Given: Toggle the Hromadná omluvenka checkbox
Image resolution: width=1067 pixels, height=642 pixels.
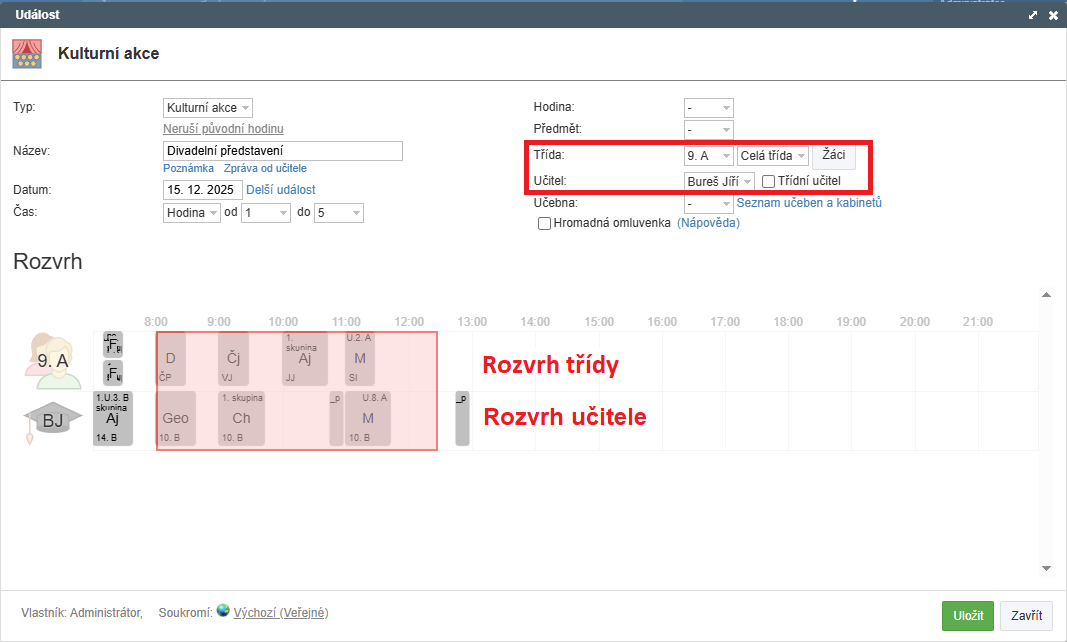Looking at the screenshot, I should click(x=545, y=224).
